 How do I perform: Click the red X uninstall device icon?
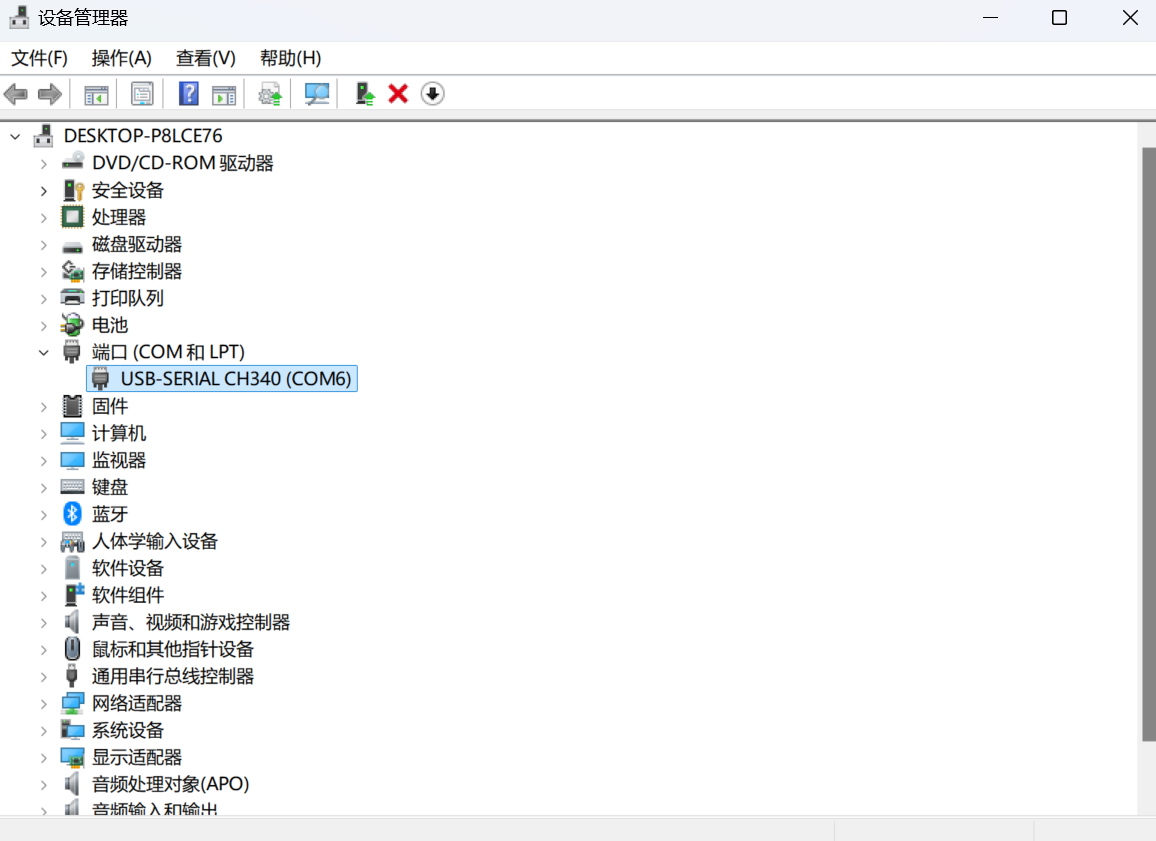coord(398,94)
